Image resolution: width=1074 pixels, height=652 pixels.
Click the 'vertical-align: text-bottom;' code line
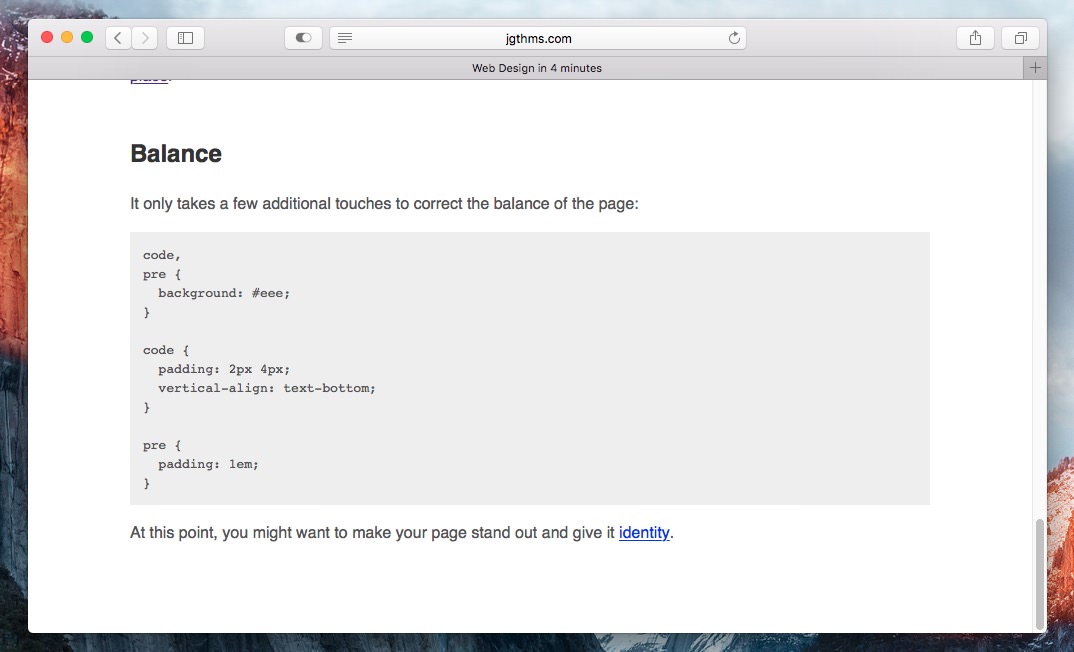pyautogui.click(x=266, y=388)
